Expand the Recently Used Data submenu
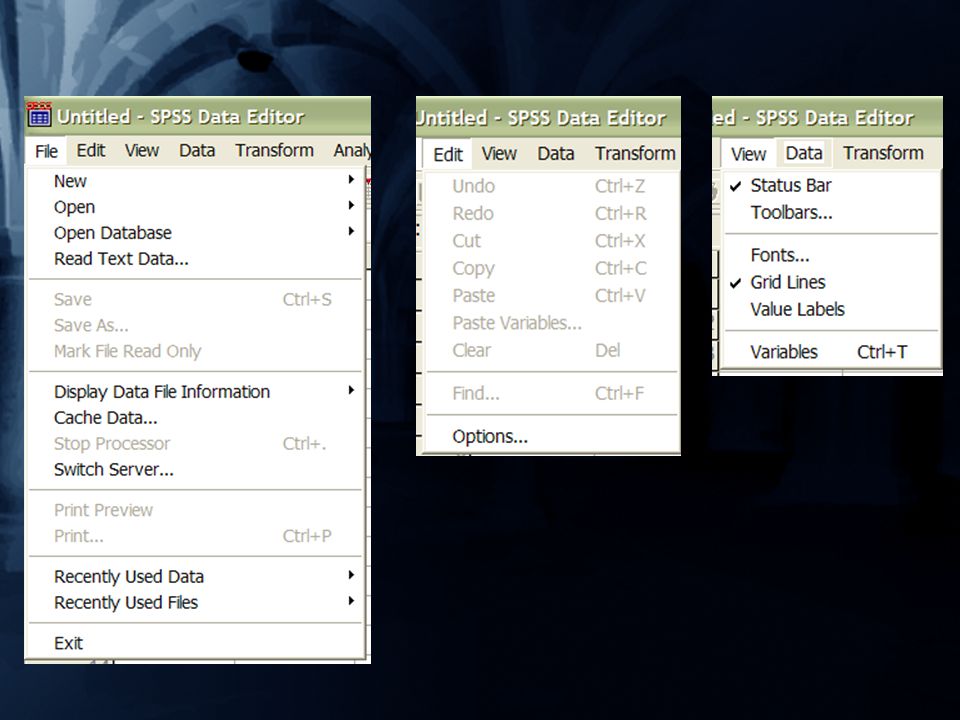The height and width of the screenshot is (720, 960). point(196,577)
